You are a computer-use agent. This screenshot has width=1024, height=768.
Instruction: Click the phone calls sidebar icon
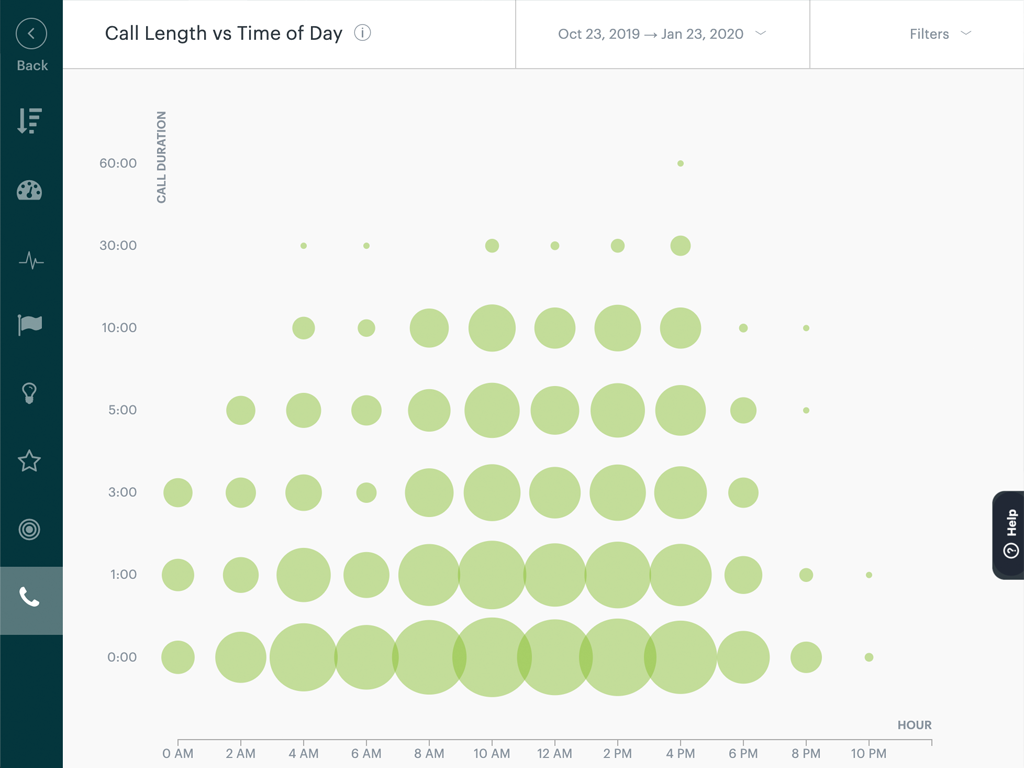click(x=30, y=599)
